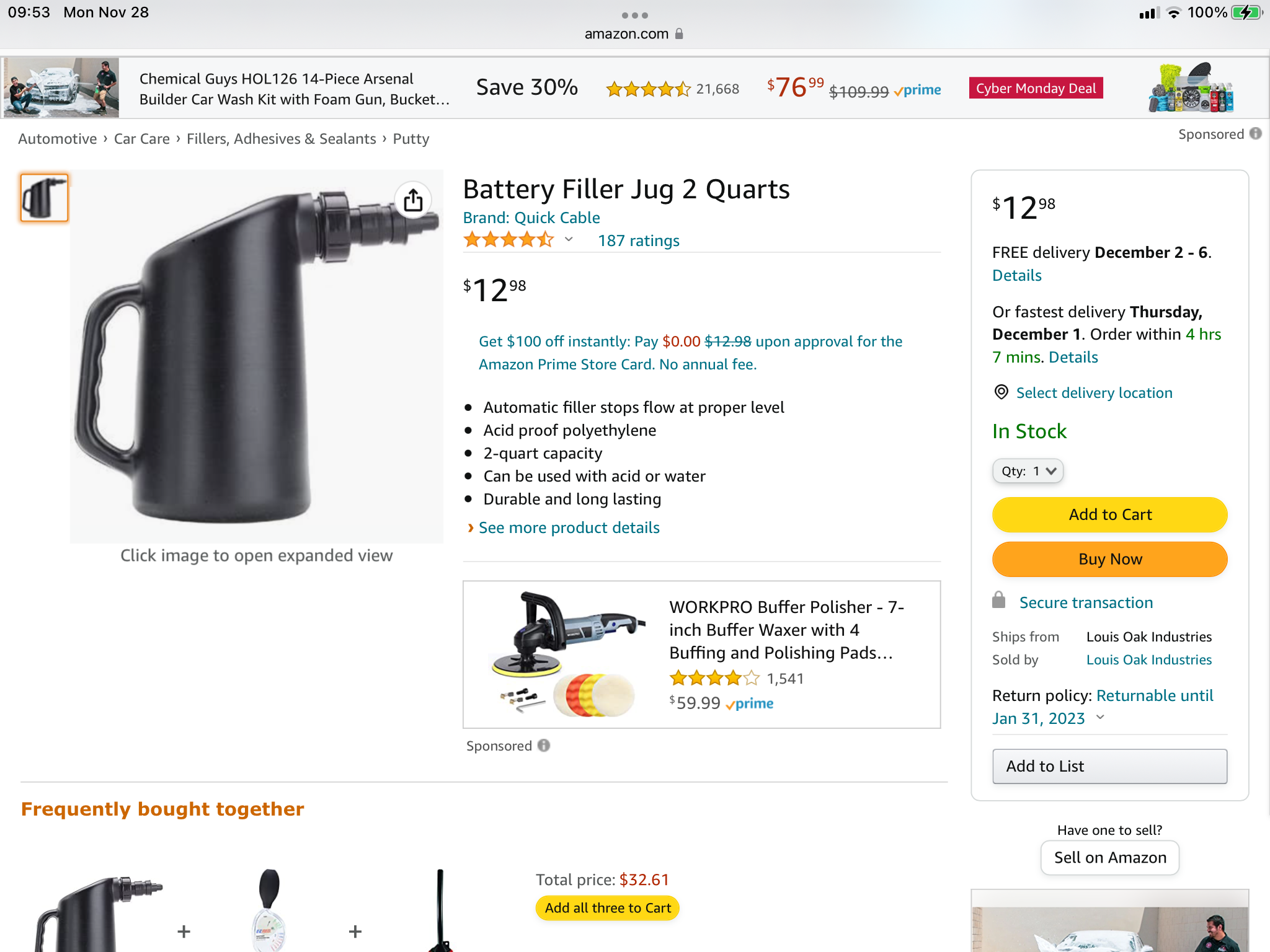Expand star ratings breakdown chevron
Viewport: 1270px width, 952px height.
(x=569, y=240)
